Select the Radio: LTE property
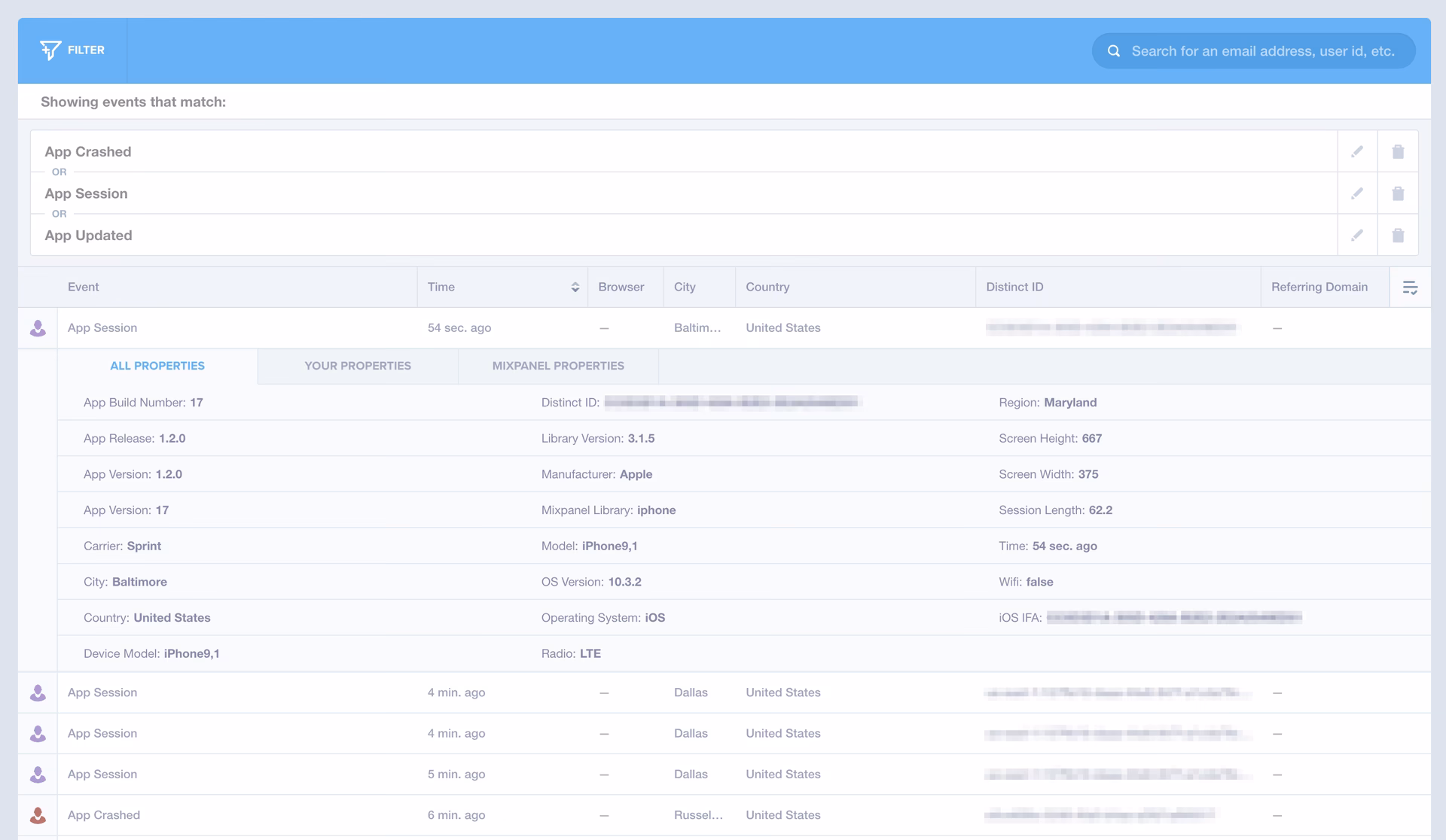This screenshot has height=840, width=1446. tap(571, 654)
